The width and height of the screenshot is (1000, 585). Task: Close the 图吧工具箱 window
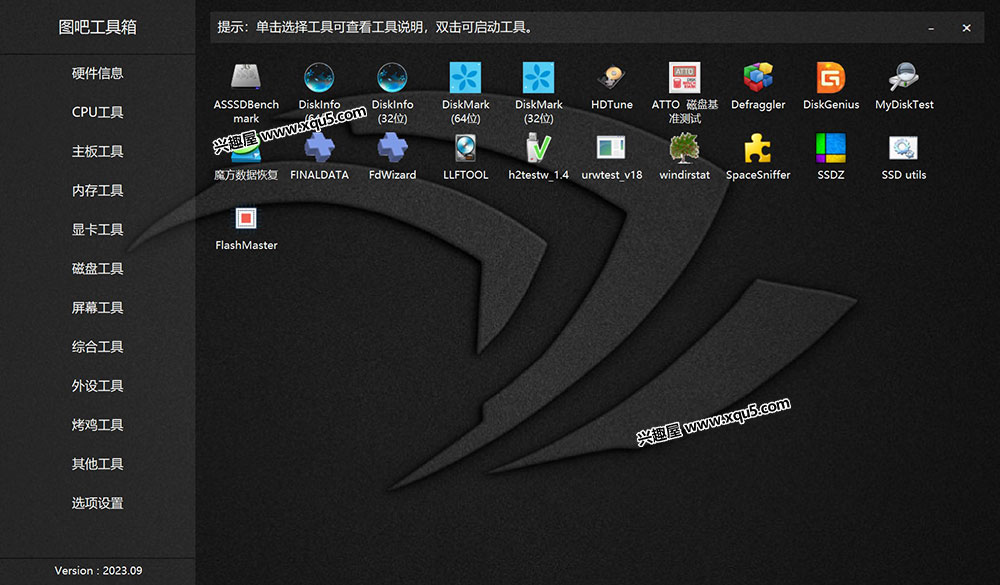(966, 28)
